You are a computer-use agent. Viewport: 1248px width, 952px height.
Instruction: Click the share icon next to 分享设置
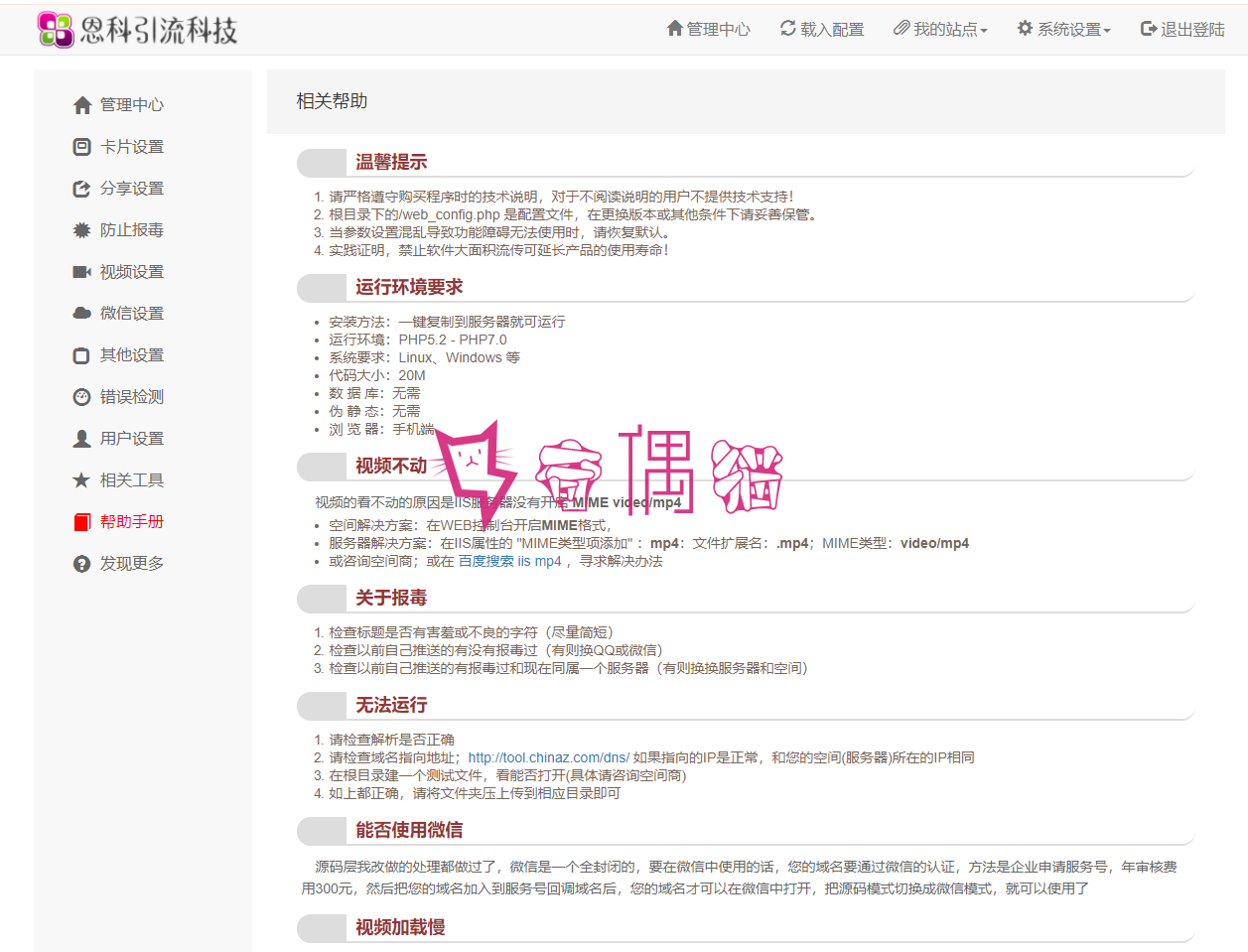click(82, 189)
